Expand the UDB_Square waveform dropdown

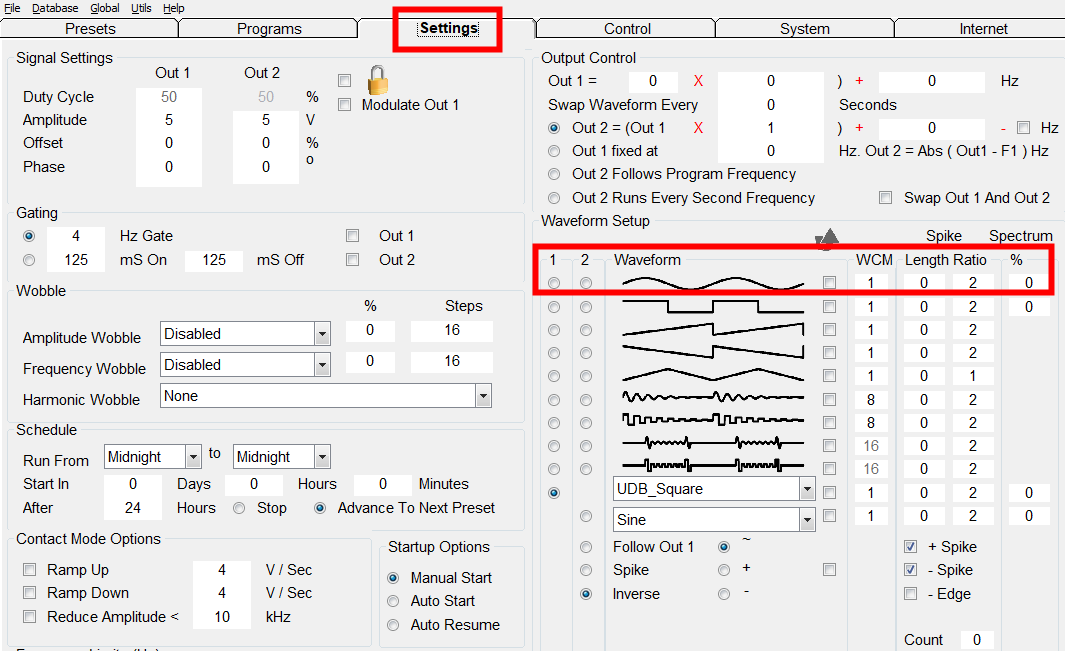point(807,489)
